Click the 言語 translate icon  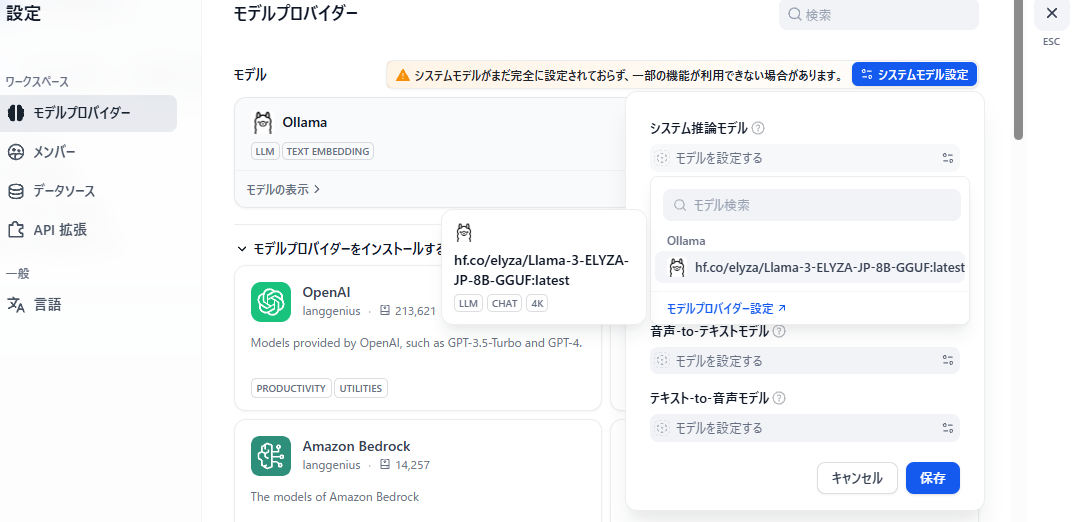16,305
